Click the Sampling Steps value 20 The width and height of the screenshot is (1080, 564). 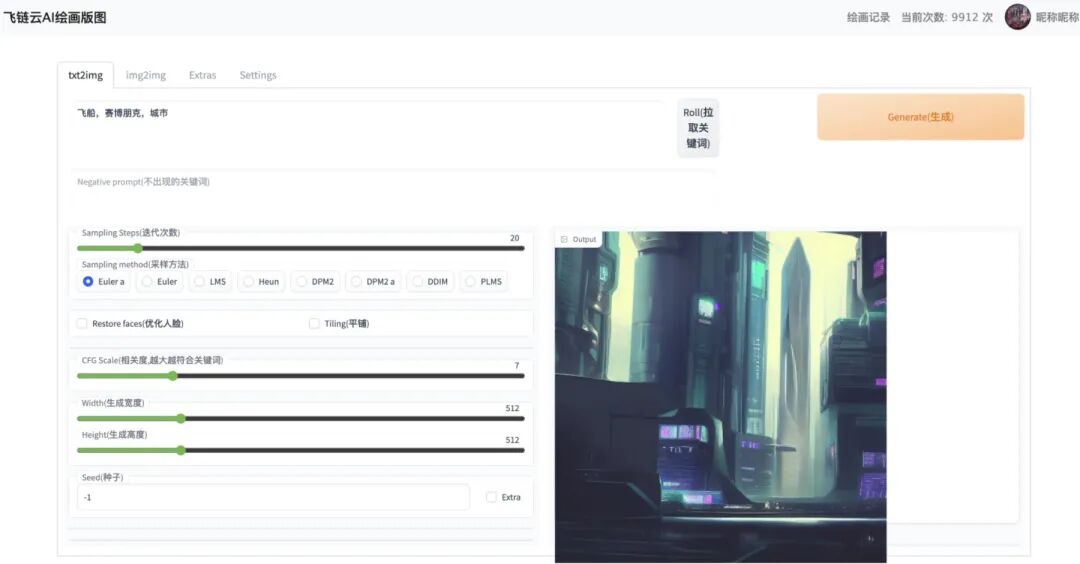[515, 238]
